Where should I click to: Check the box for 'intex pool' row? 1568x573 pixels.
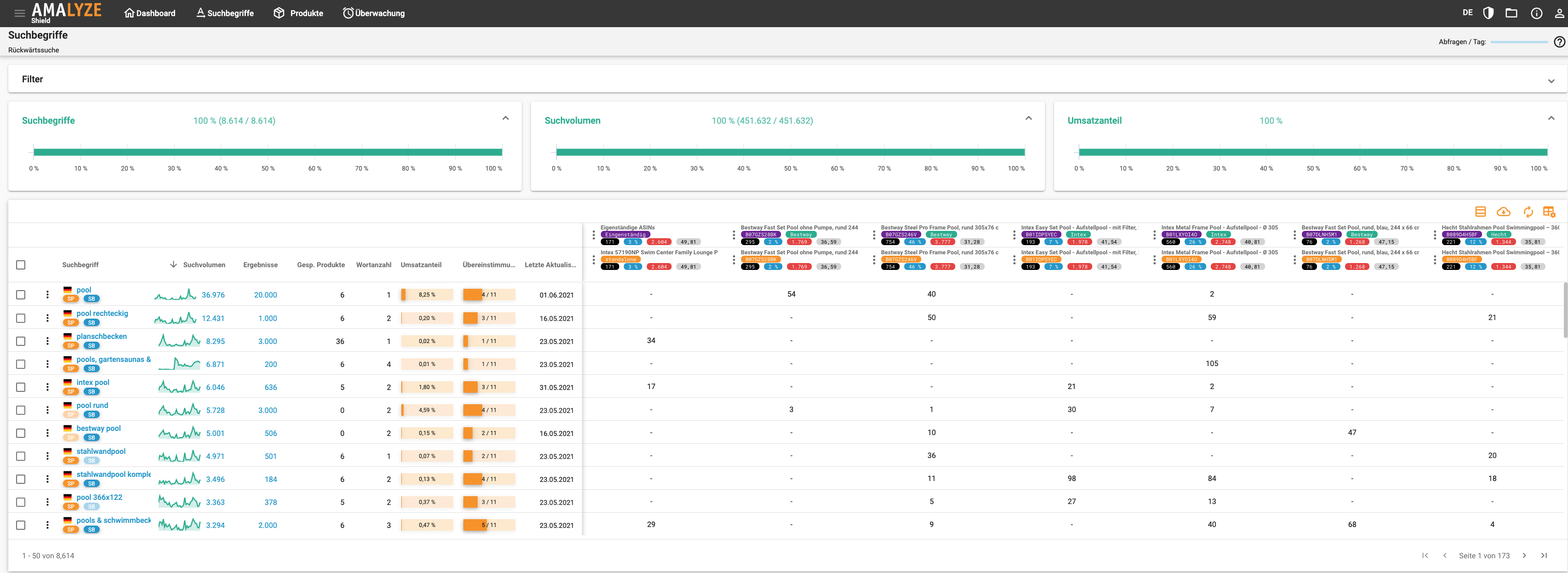tap(21, 387)
